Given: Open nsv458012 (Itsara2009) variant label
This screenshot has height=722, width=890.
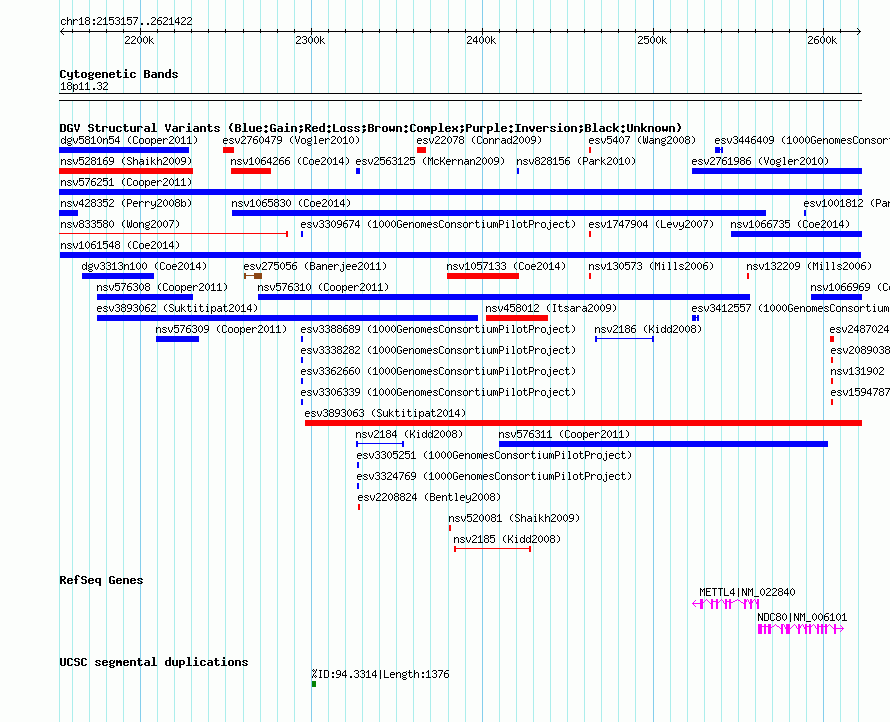Looking at the screenshot, I should pyautogui.click(x=551, y=308).
